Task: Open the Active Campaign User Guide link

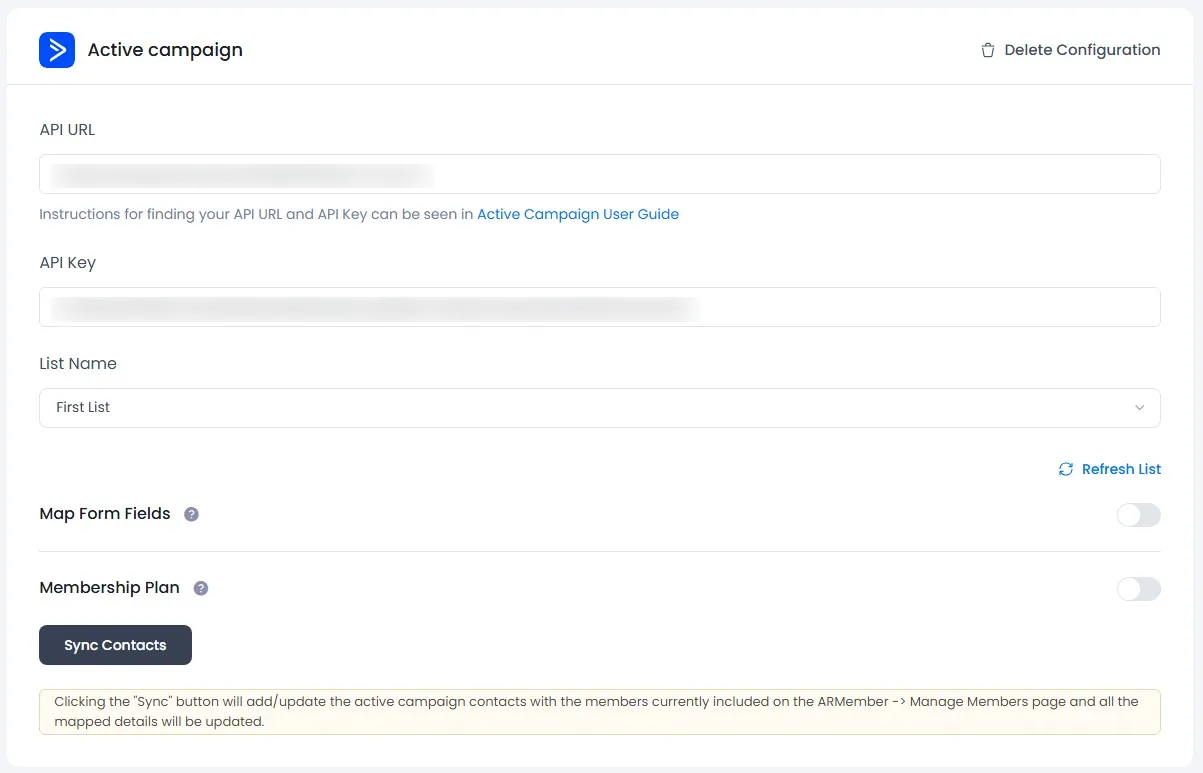Action: tap(578, 213)
